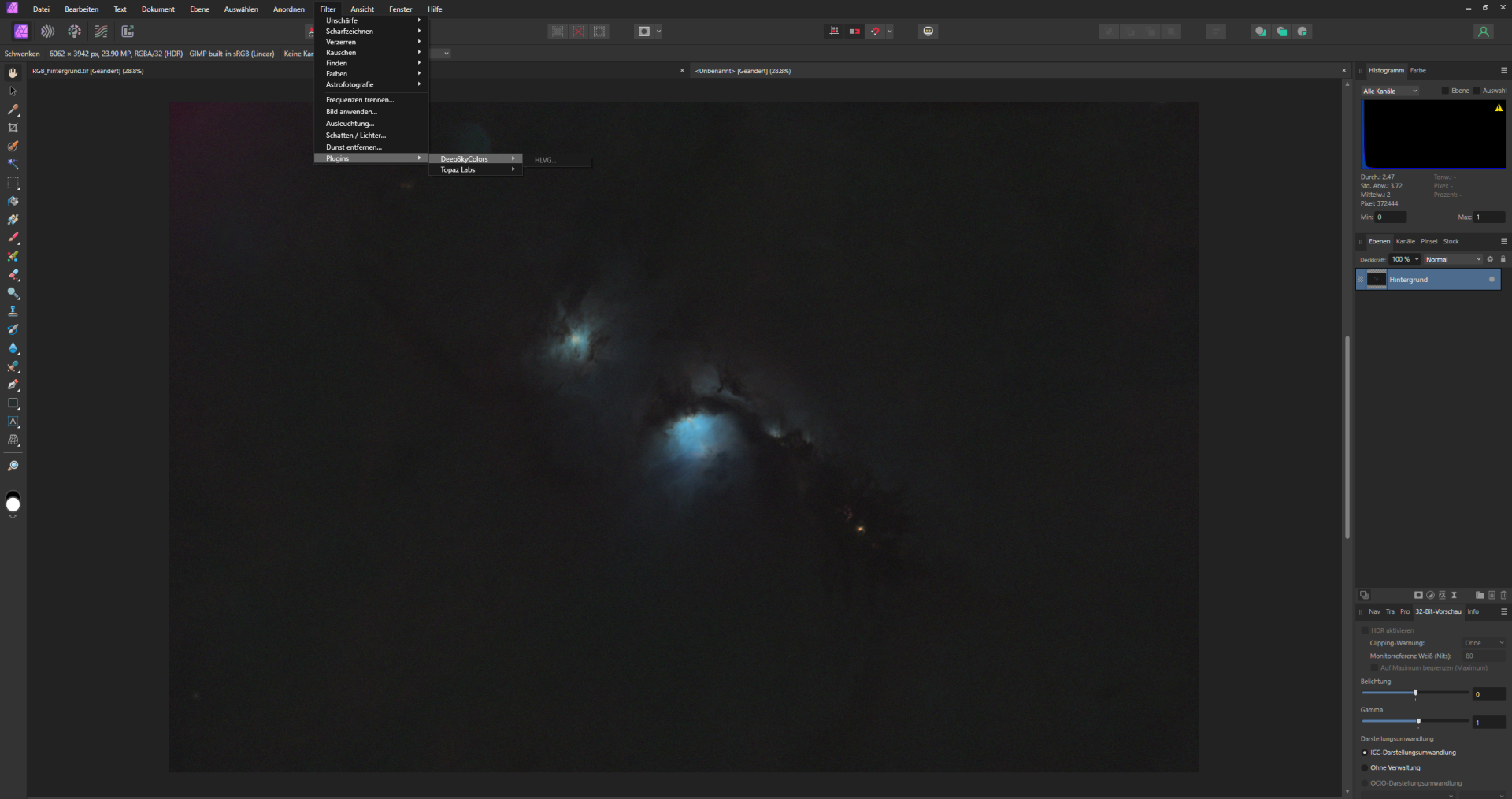Open the Assistant options icon
Screen dimensions: 1512x799
[x=928, y=32]
